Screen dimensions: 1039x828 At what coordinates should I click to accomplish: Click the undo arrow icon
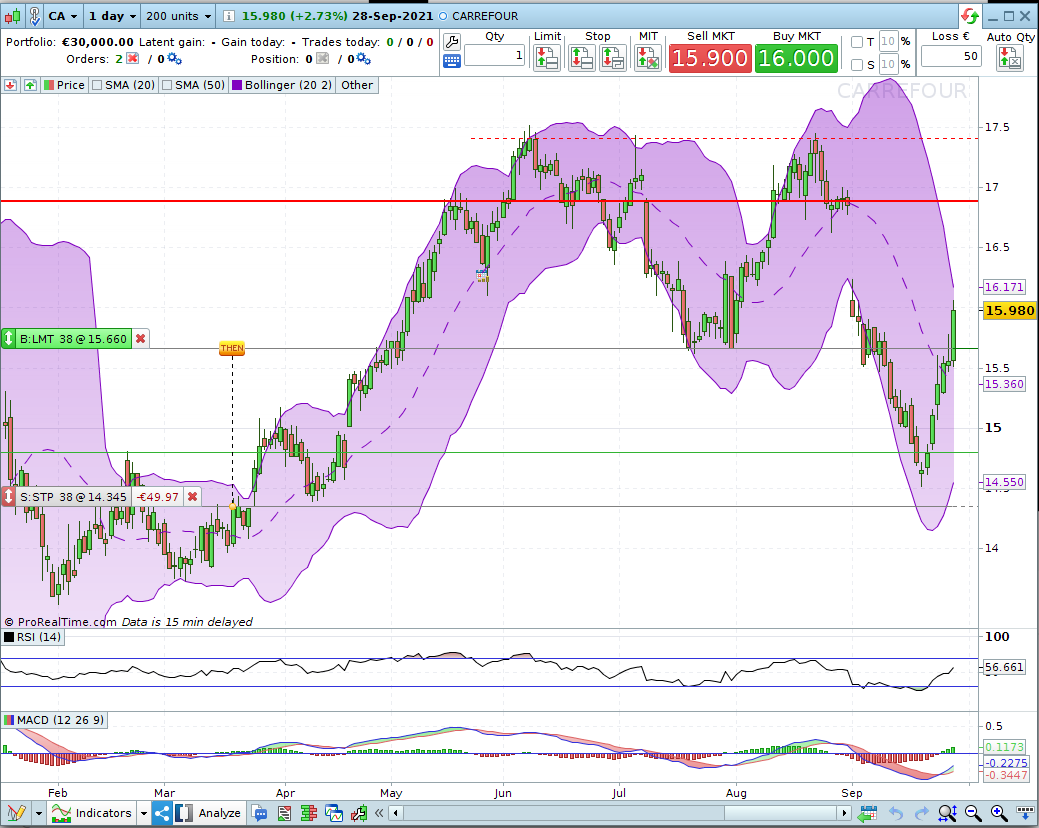click(896, 813)
